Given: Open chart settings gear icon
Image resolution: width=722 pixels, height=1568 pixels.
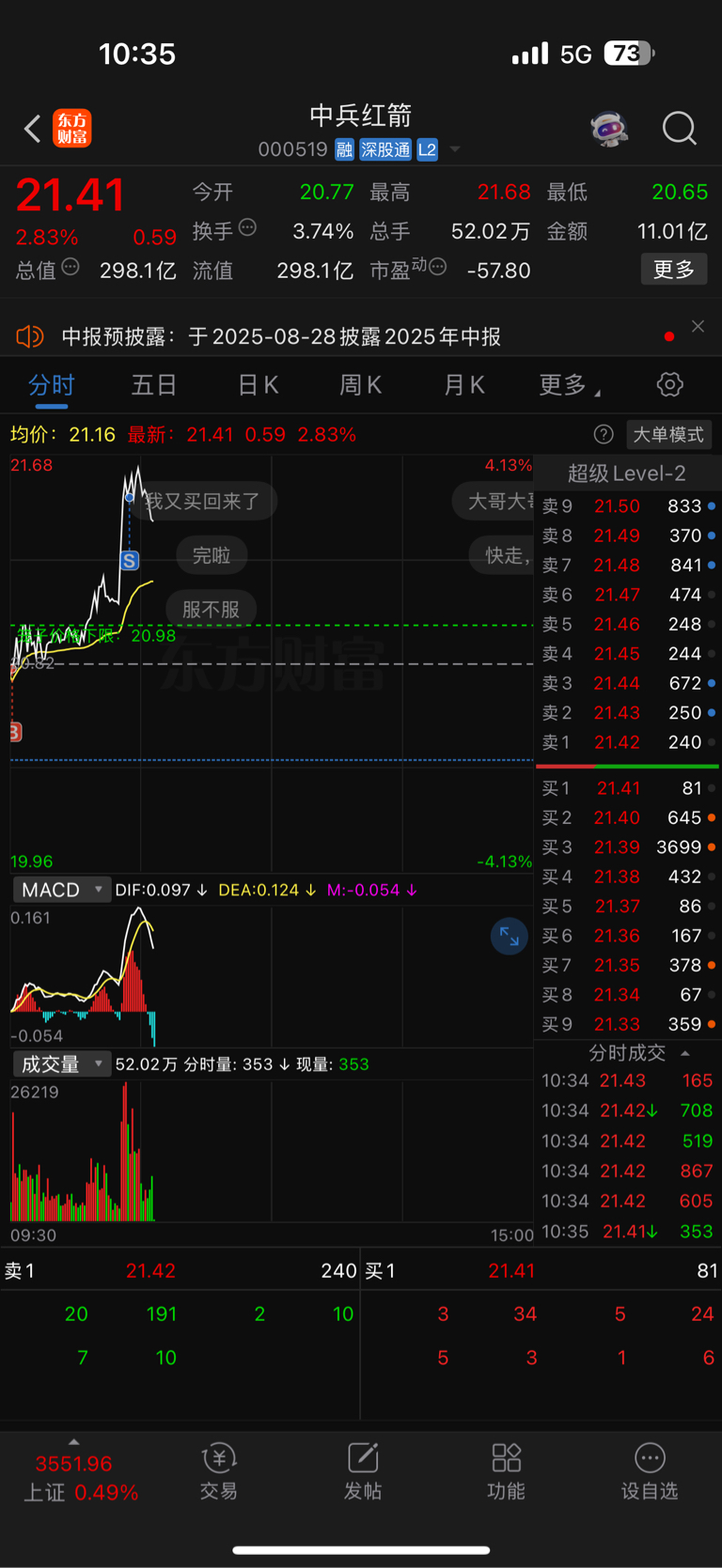Looking at the screenshot, I should pyautogui.click(x=669, y=384).
